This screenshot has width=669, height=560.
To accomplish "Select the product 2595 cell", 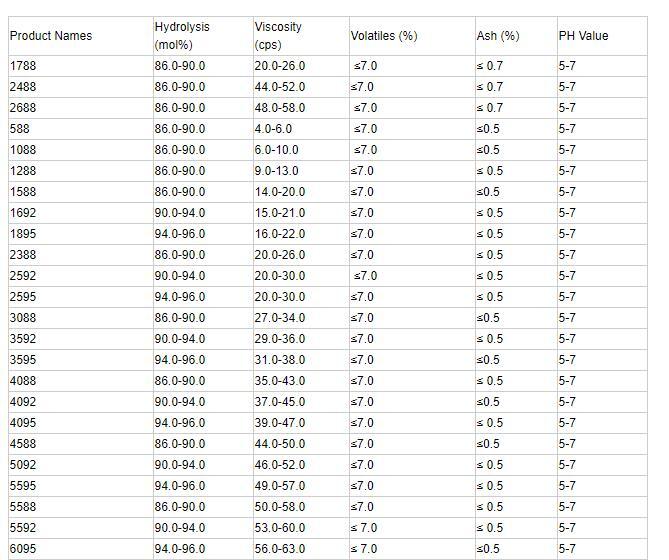I will click(23, 297).
